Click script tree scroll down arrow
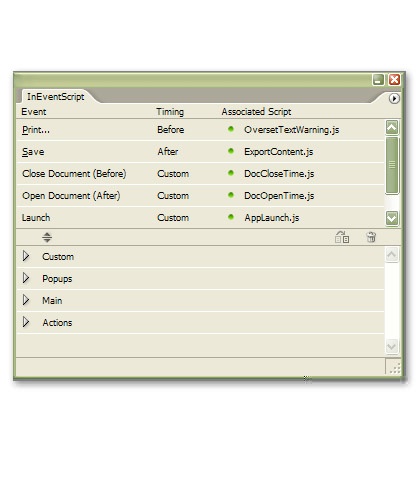 [392, 346]
